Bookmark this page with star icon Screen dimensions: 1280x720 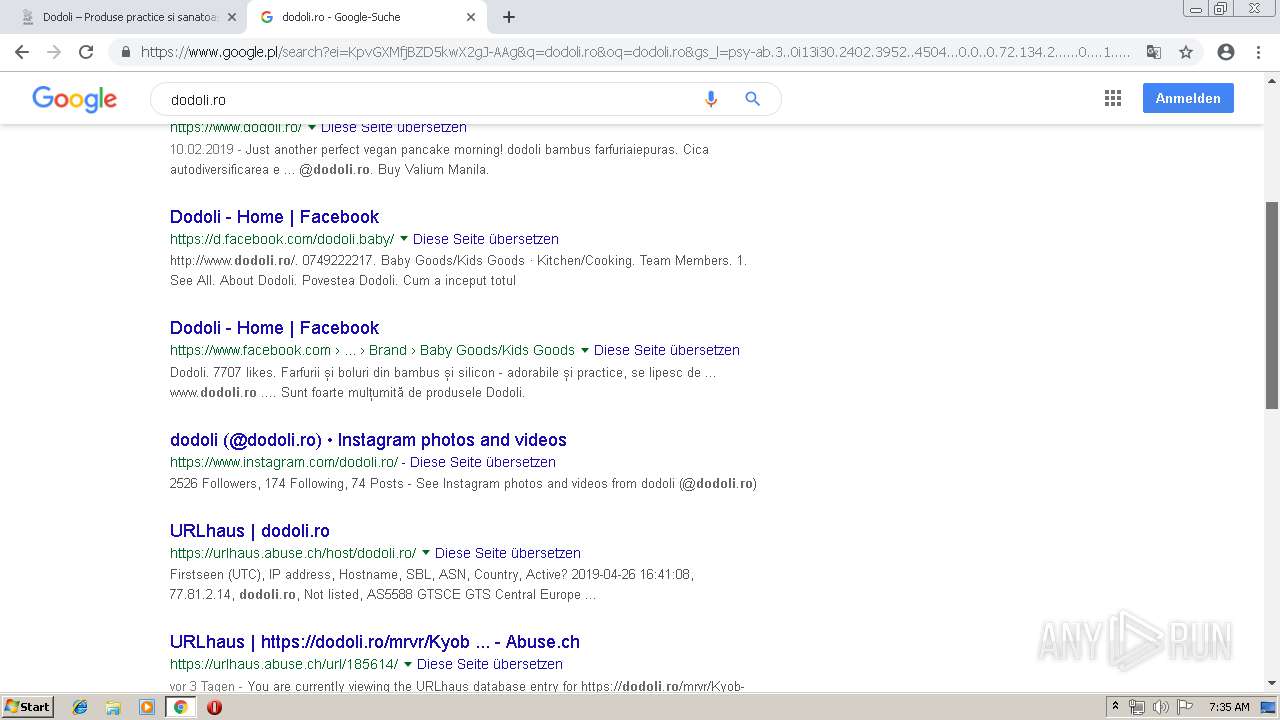[1186, 52]
